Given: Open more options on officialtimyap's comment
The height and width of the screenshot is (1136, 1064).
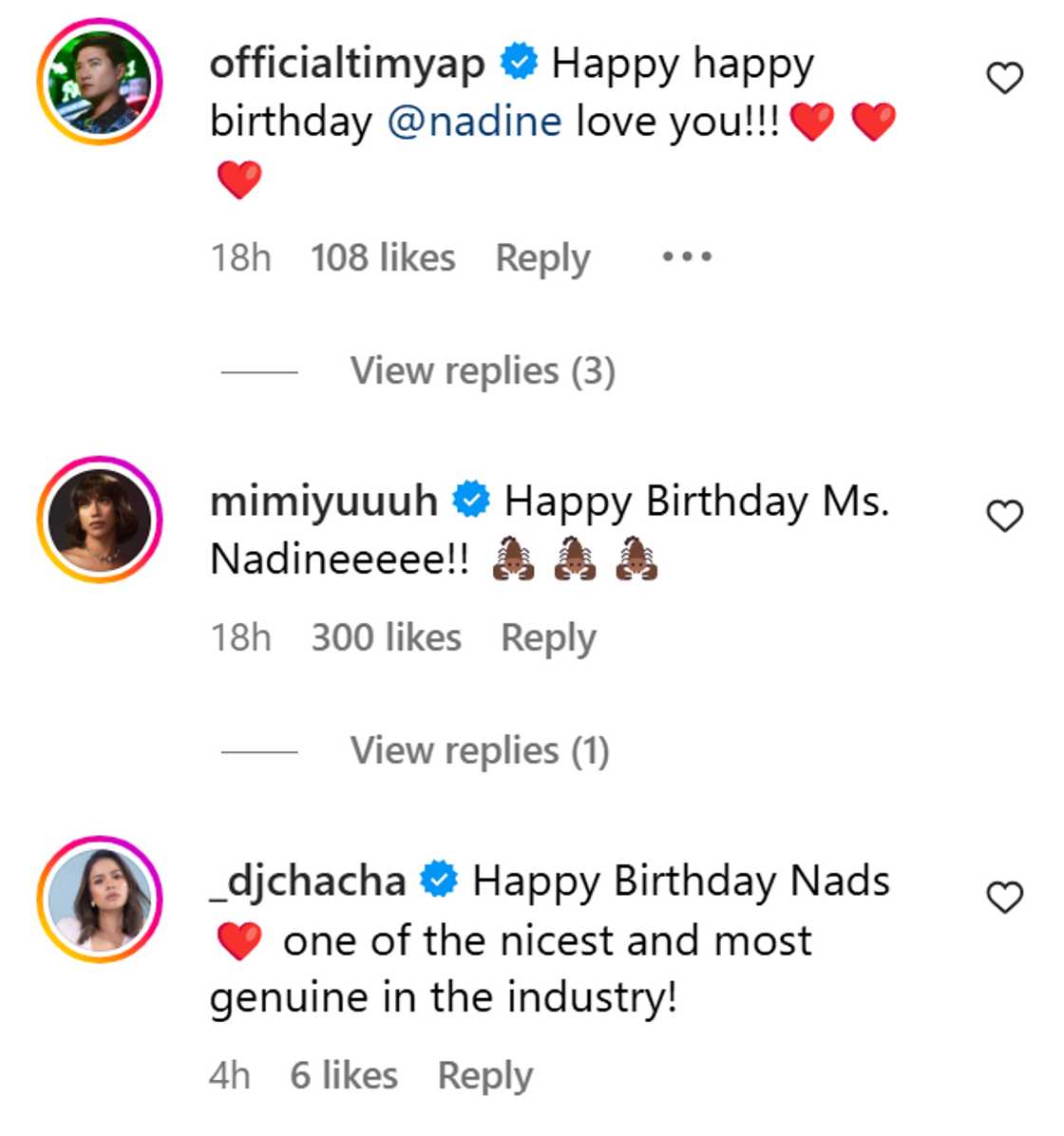Looking at the screenshot, I should point(686,257).
